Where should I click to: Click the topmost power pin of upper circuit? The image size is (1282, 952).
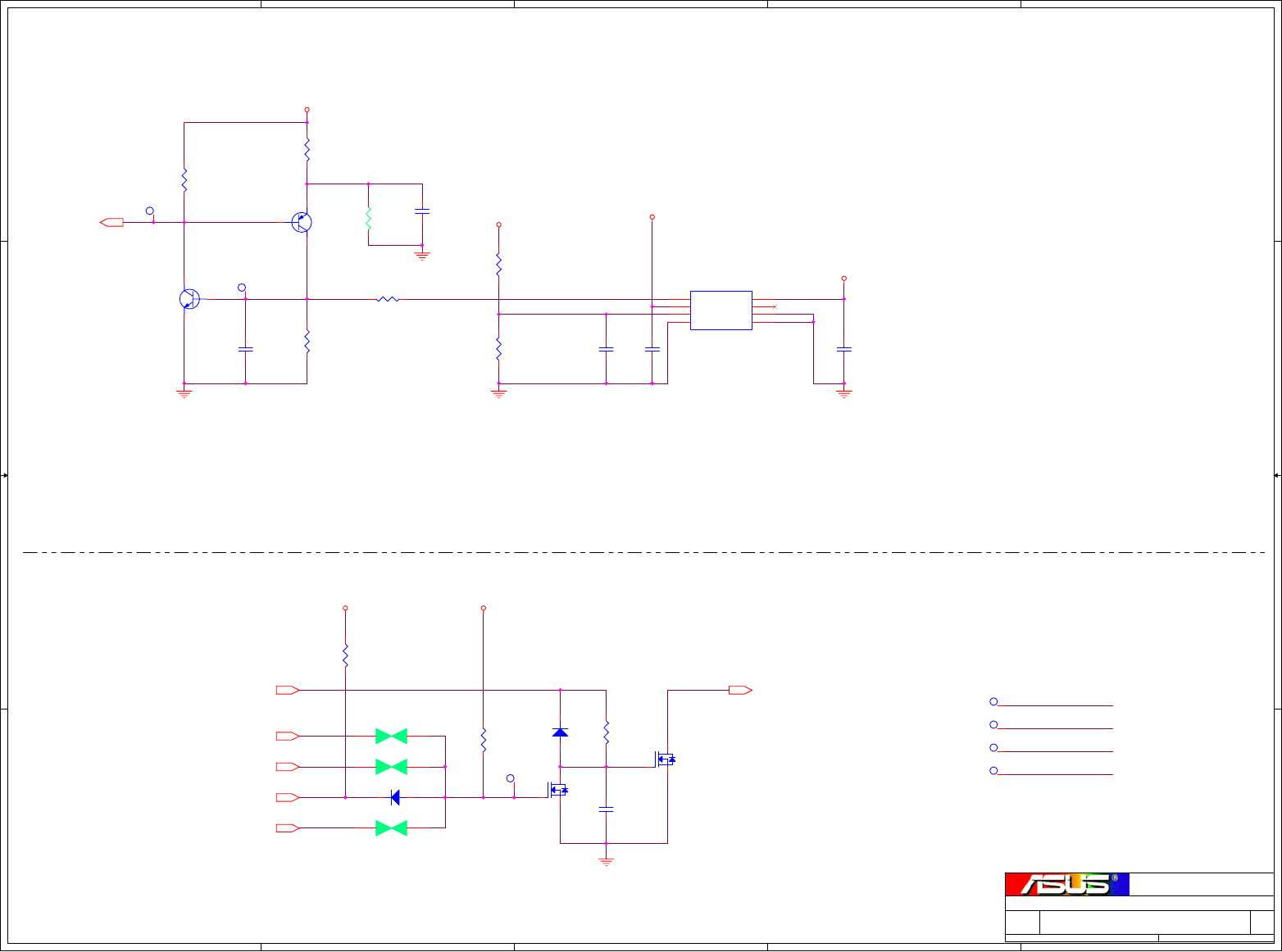coord(307,109)
